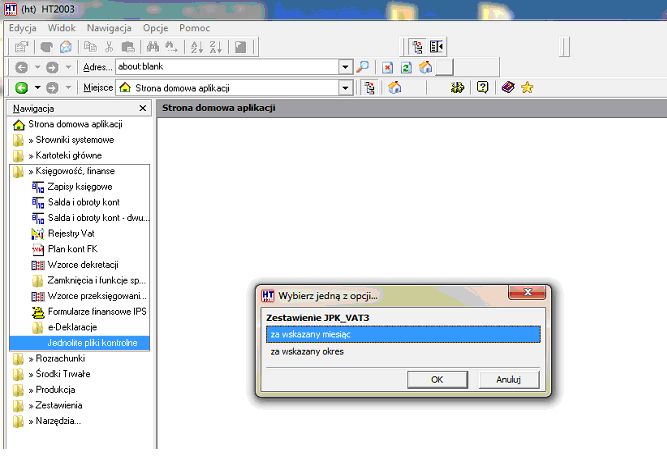Click the red X stop icon
The height and width of the screenshot is (466, 667).
click(x=387, y=67)
